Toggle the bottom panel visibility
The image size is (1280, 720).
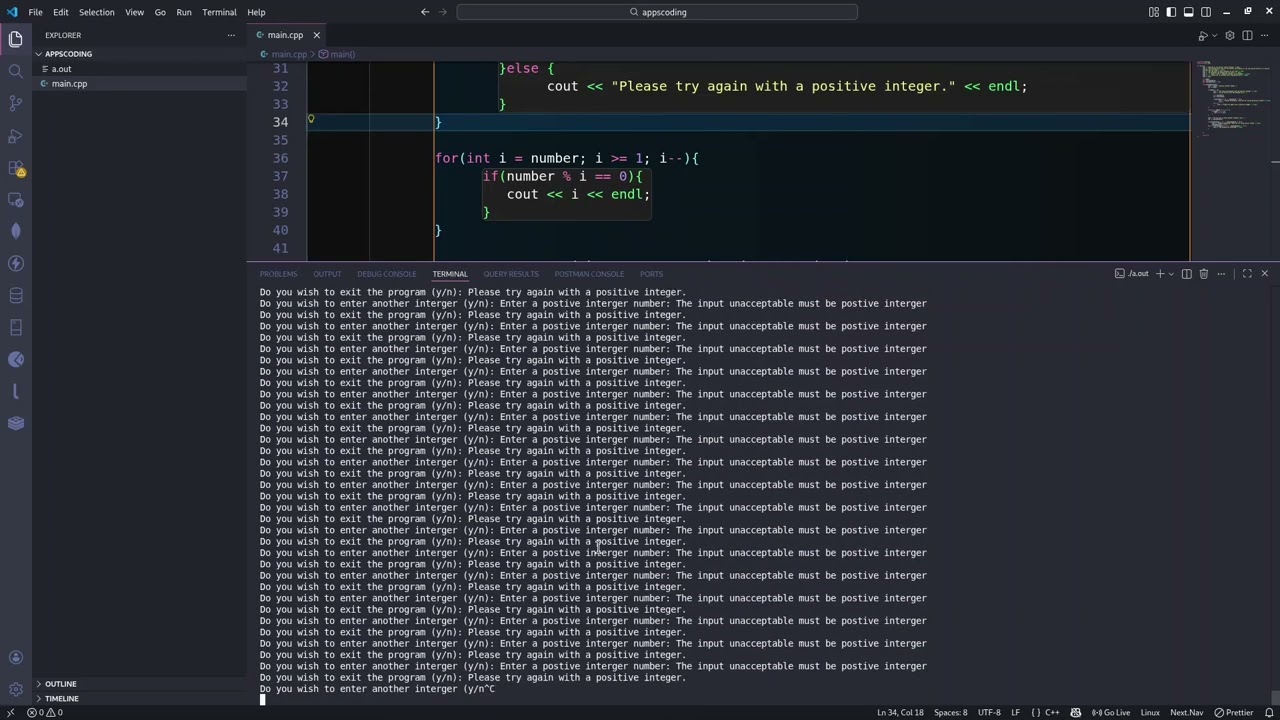[x=1188, y=12]
